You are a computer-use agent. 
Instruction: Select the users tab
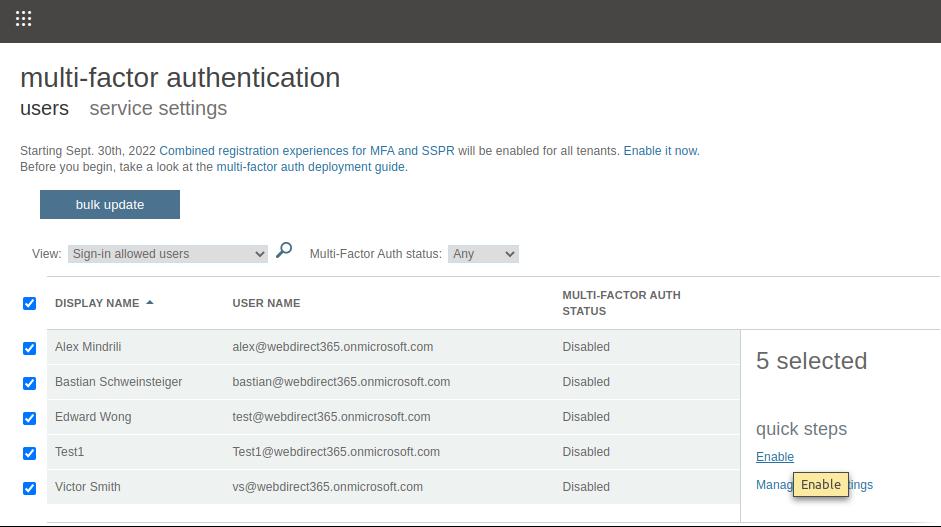pyautogui.click(x=44, y=109)
